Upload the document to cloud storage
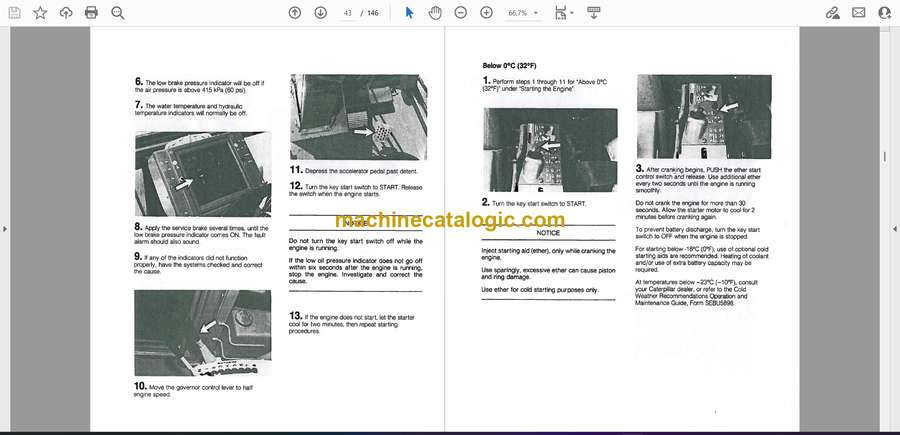900x435 pixels. (x=66, y=13)
